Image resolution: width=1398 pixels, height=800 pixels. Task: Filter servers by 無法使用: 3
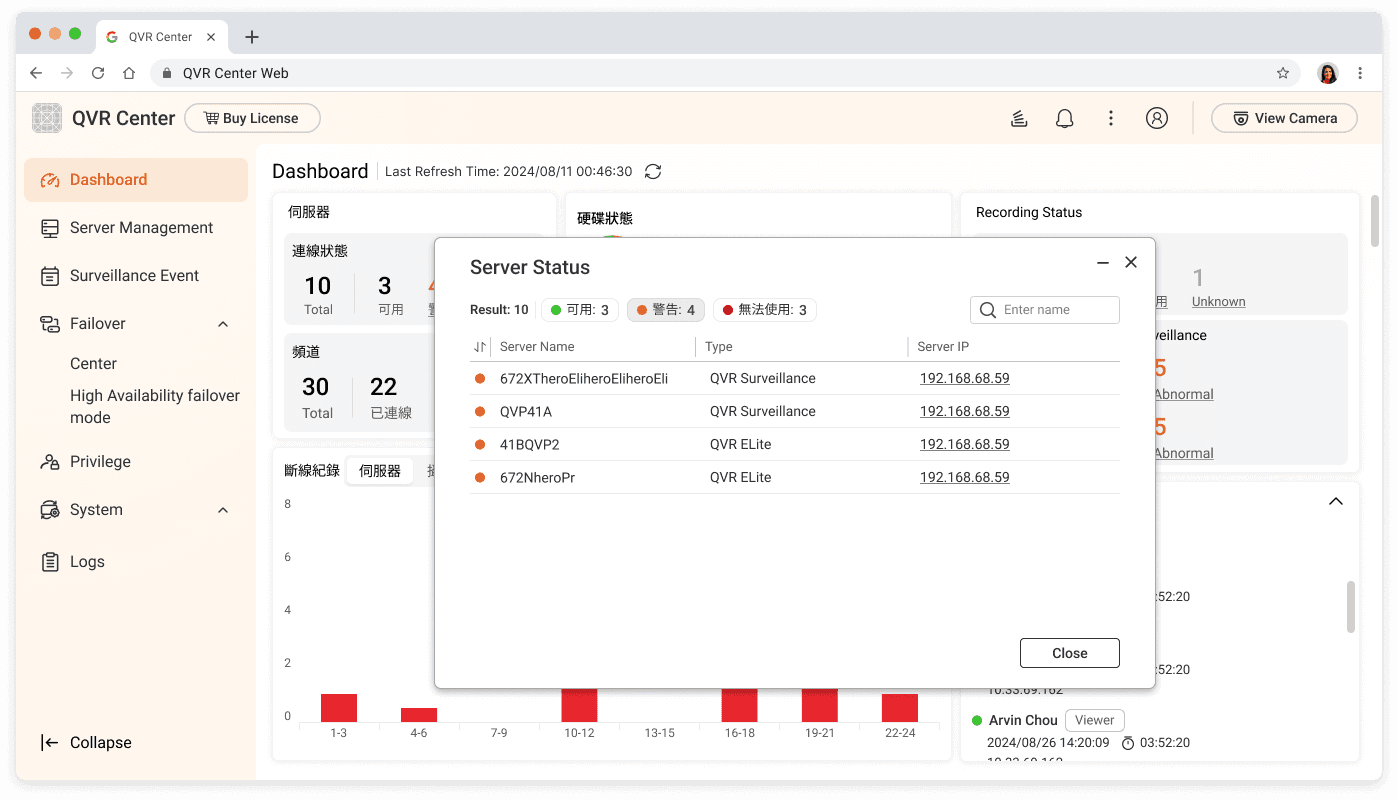click(765, 310)
